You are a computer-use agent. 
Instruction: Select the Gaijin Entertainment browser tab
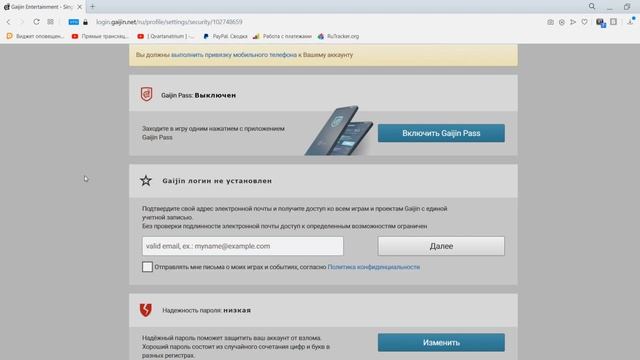click(42, 7)
